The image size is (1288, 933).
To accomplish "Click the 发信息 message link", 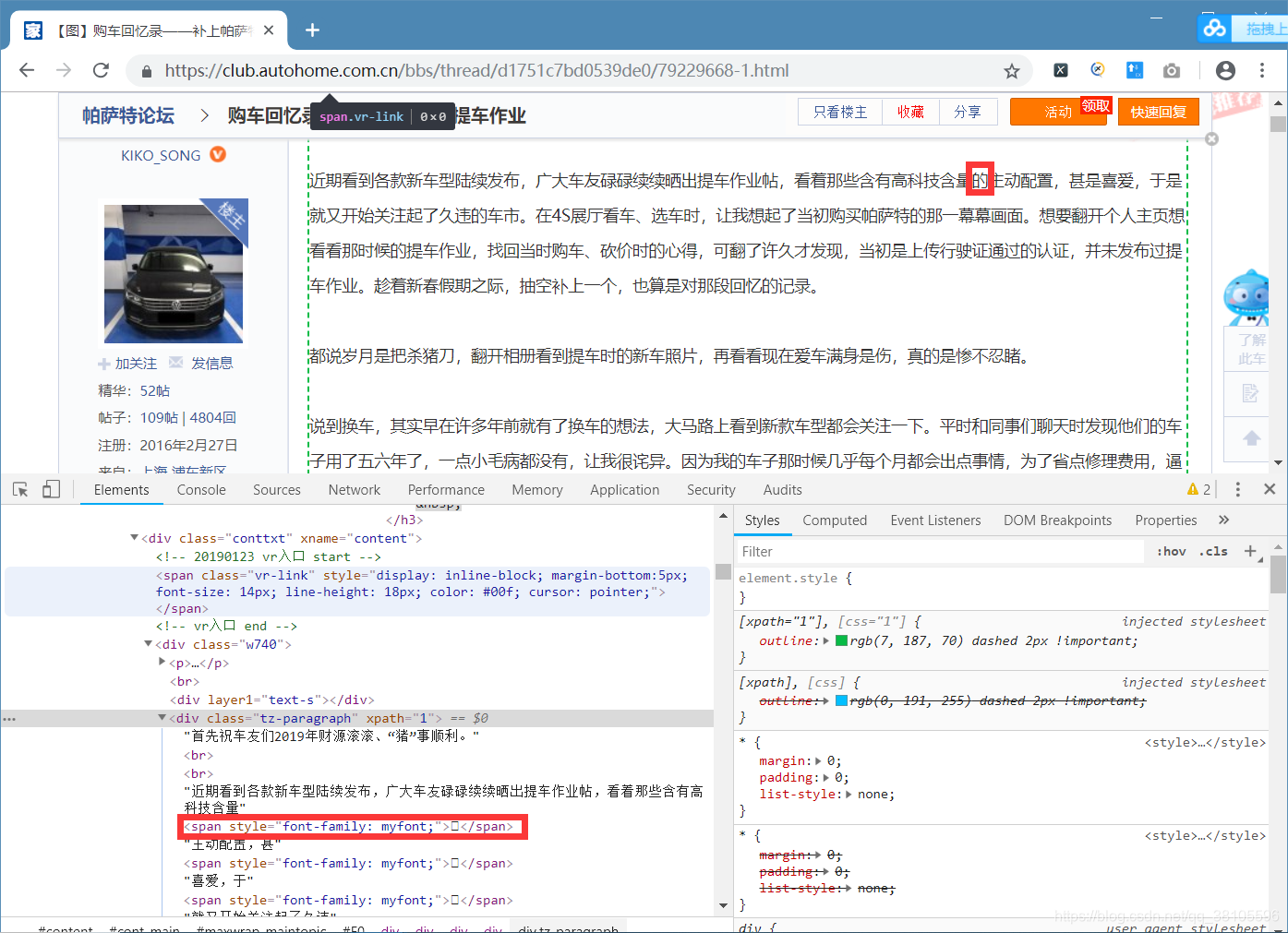I will (201, 364).
